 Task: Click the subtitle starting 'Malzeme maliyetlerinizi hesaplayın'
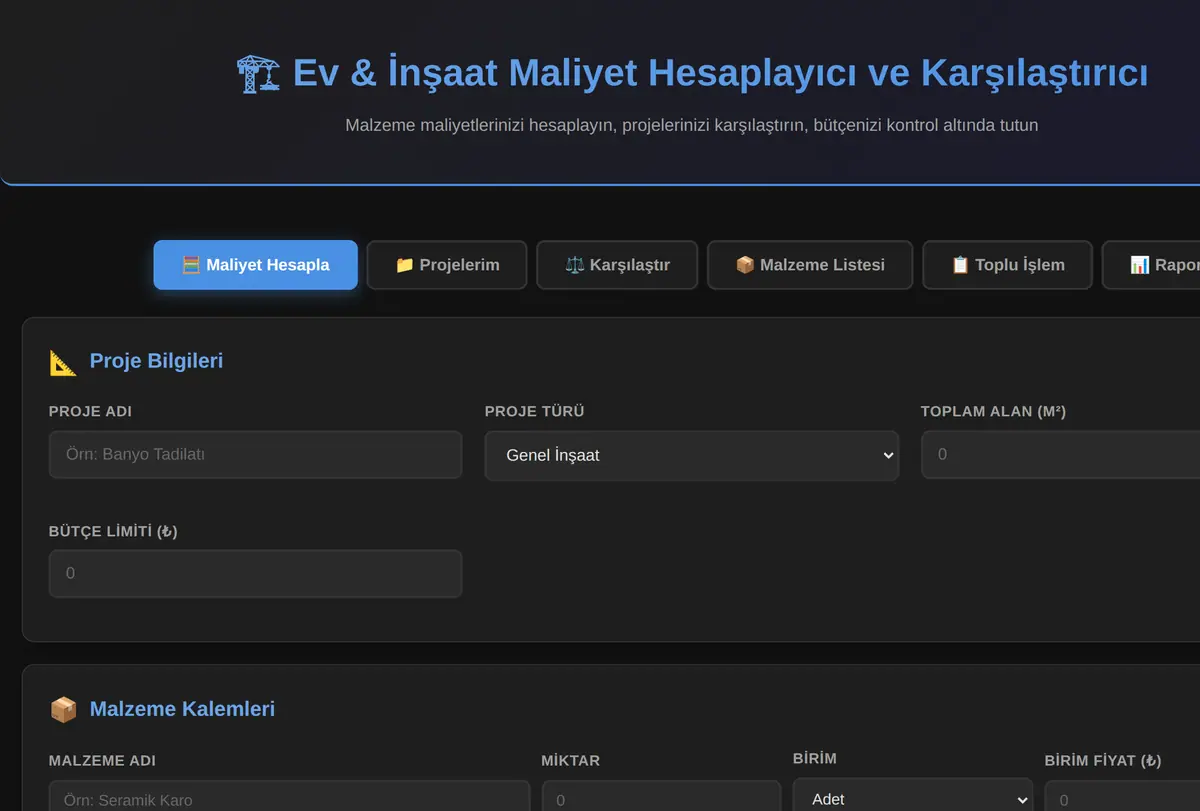tap(692, 125)
